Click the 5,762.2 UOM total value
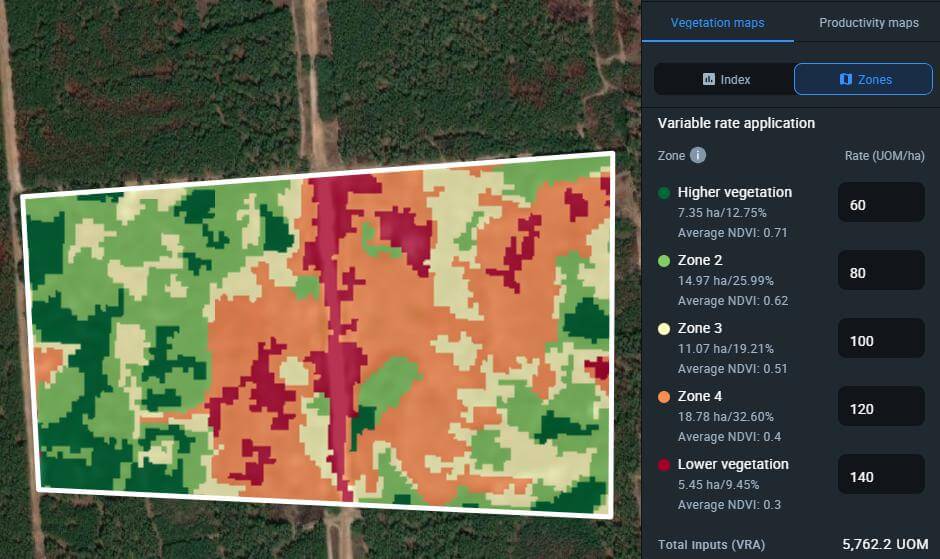This screenshot has width=940, height=559. tap(885, 544)
